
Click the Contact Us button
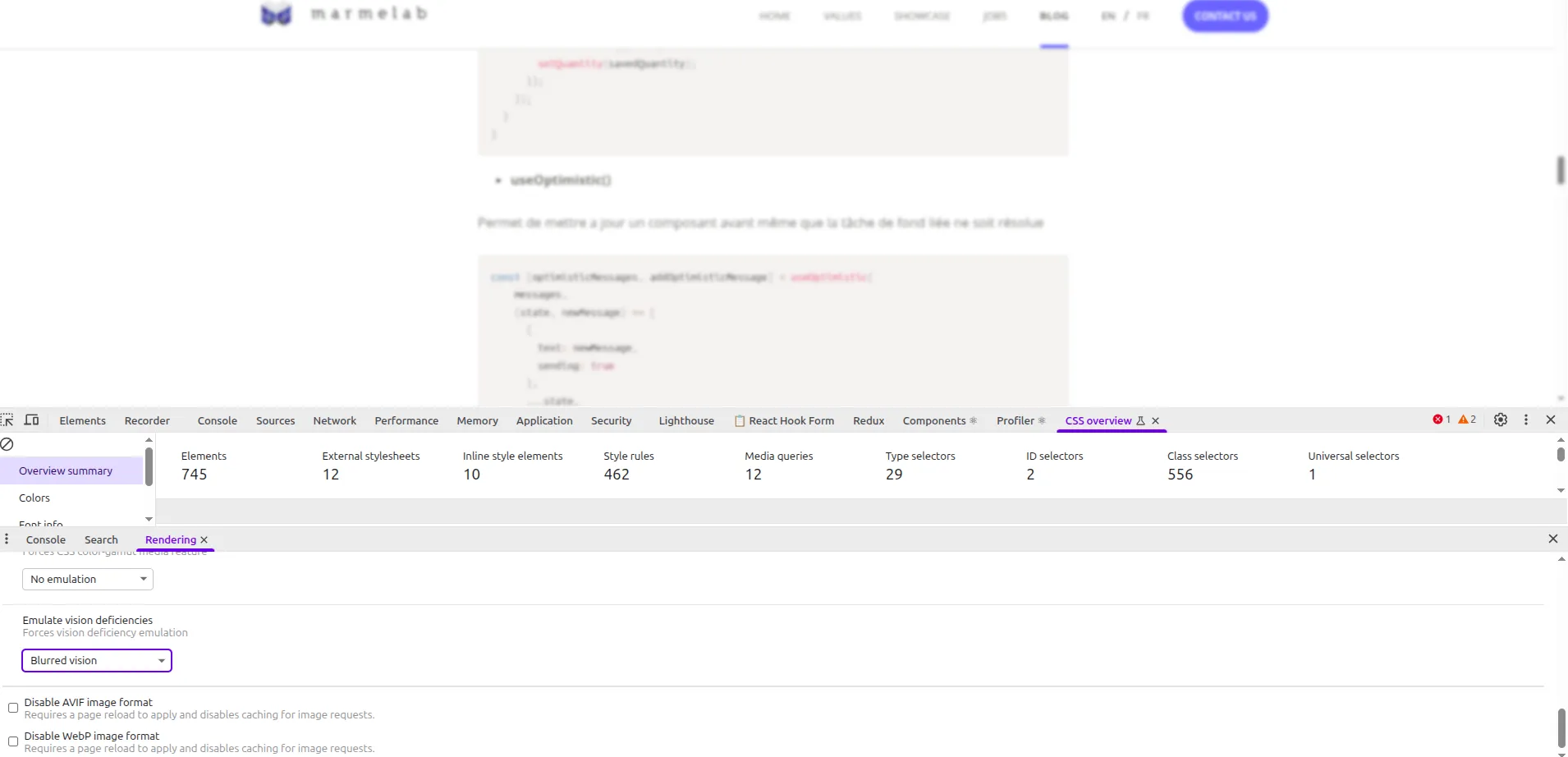pos(1225,16)
